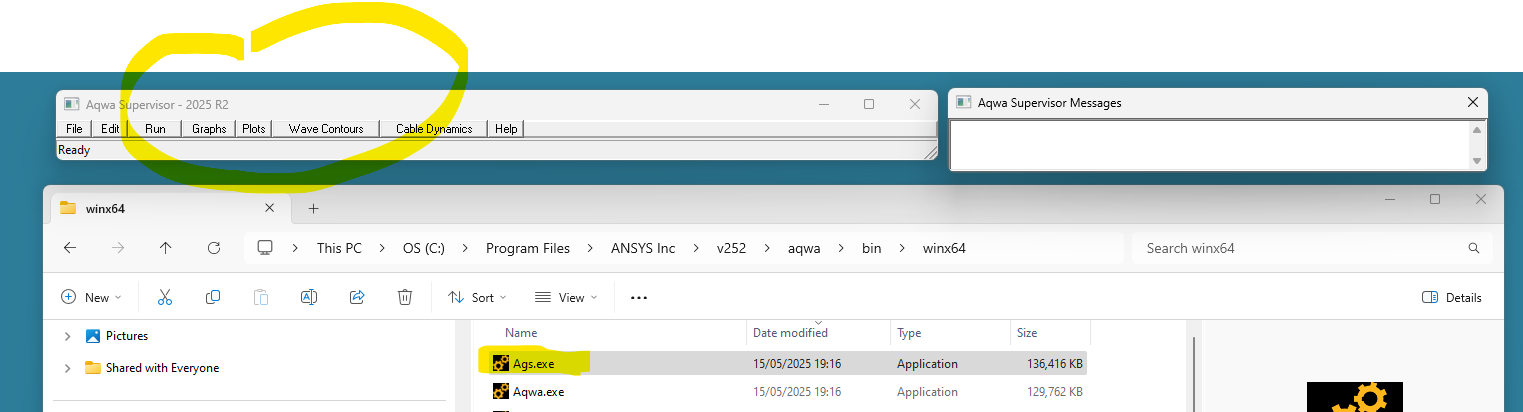Viewport: 1523px width, 412px height.
Task: Click the Ags.exe preview thumbnail in details pane
Action: pyautogui.click(x=1355, y=397)
